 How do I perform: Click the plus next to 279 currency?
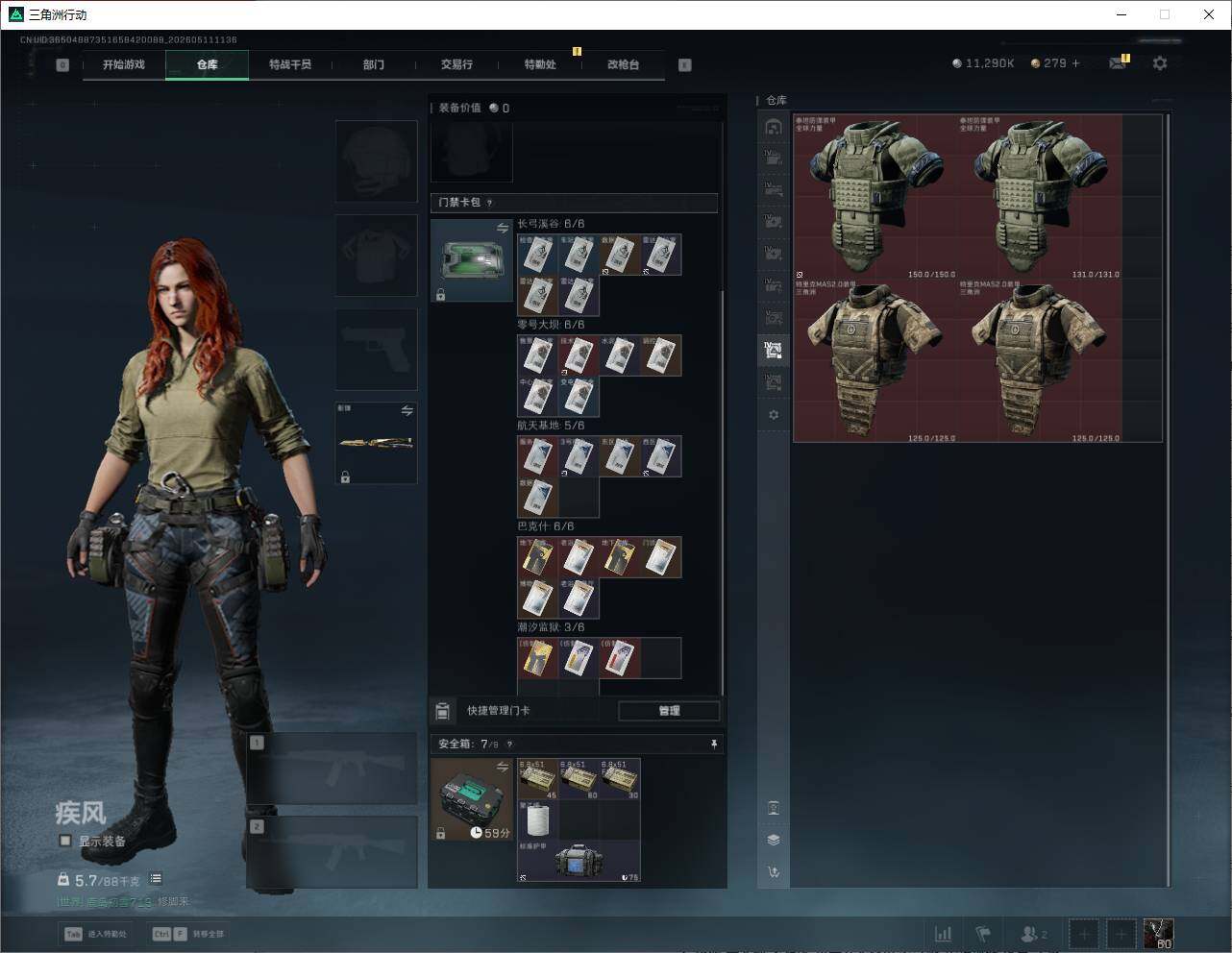[1076, 63]
